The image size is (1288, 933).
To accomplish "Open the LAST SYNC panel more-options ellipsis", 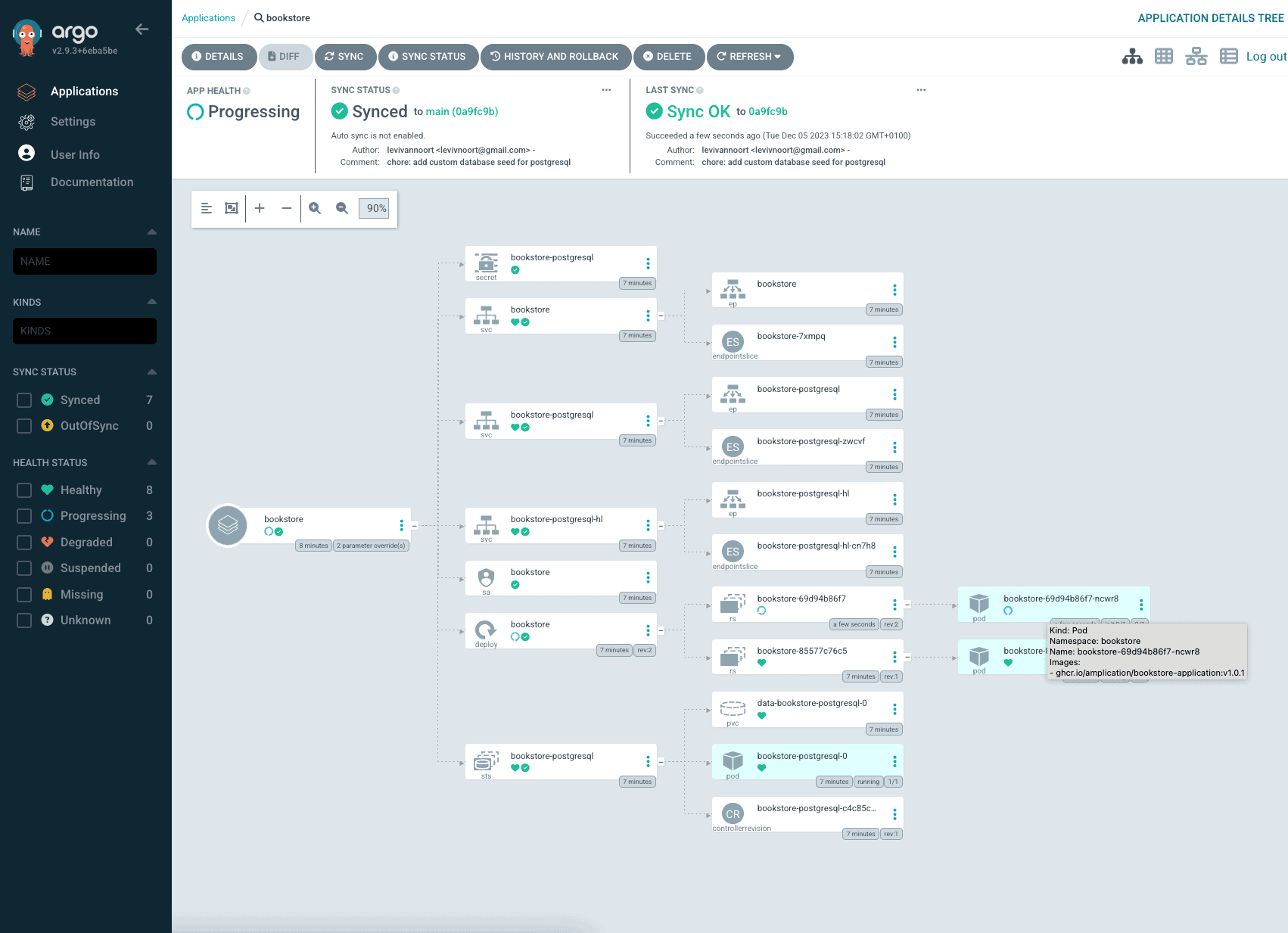I will (x=921, y=90).
